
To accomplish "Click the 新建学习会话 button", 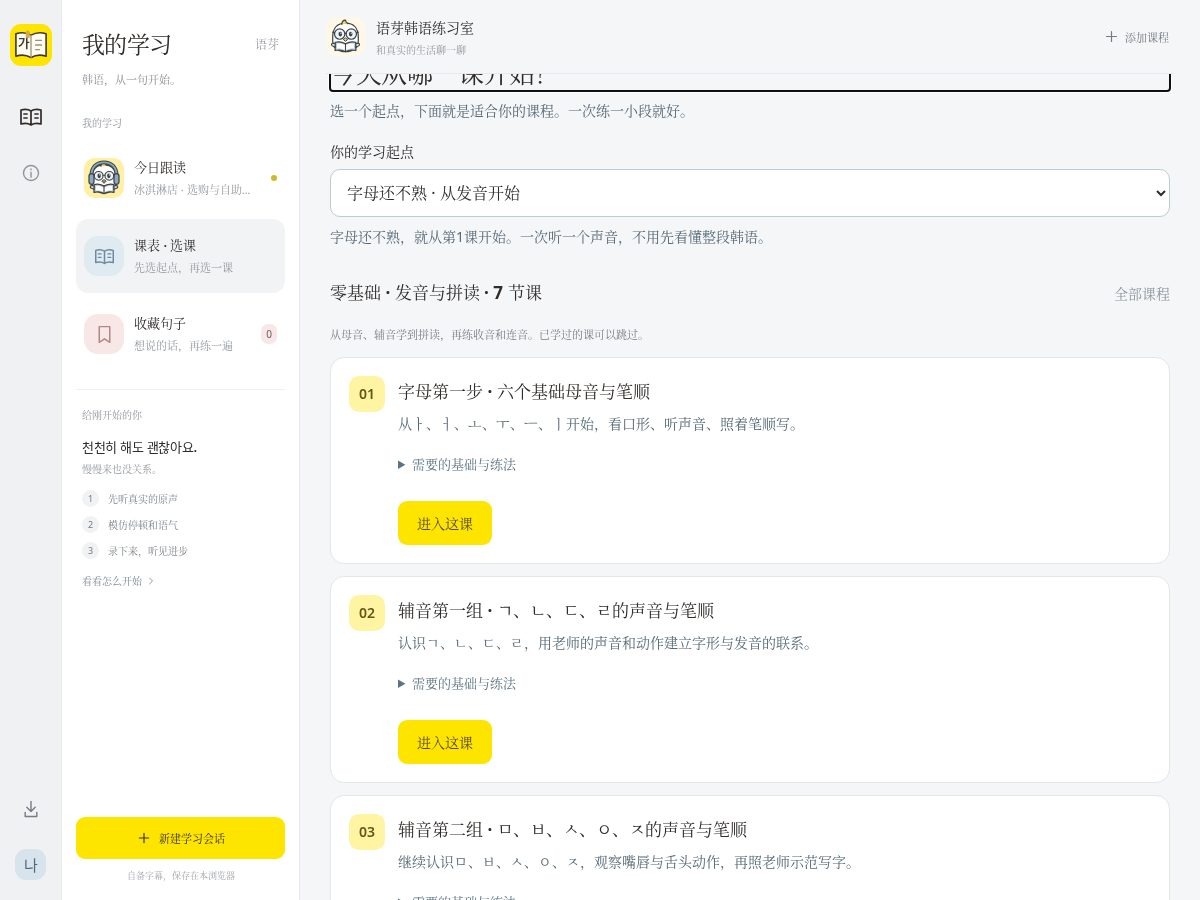I will pyautogui.click(x=180, y=838).
